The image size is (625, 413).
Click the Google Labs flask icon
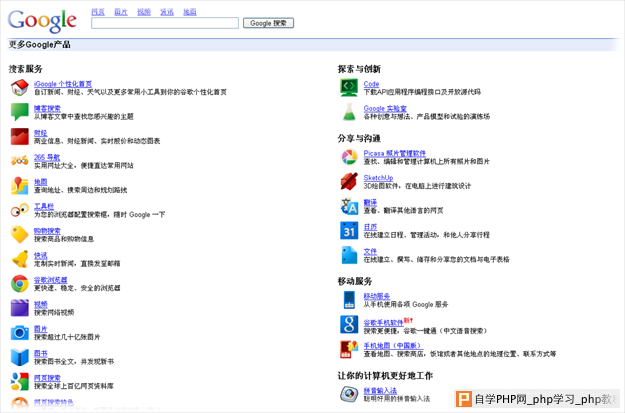349,112
